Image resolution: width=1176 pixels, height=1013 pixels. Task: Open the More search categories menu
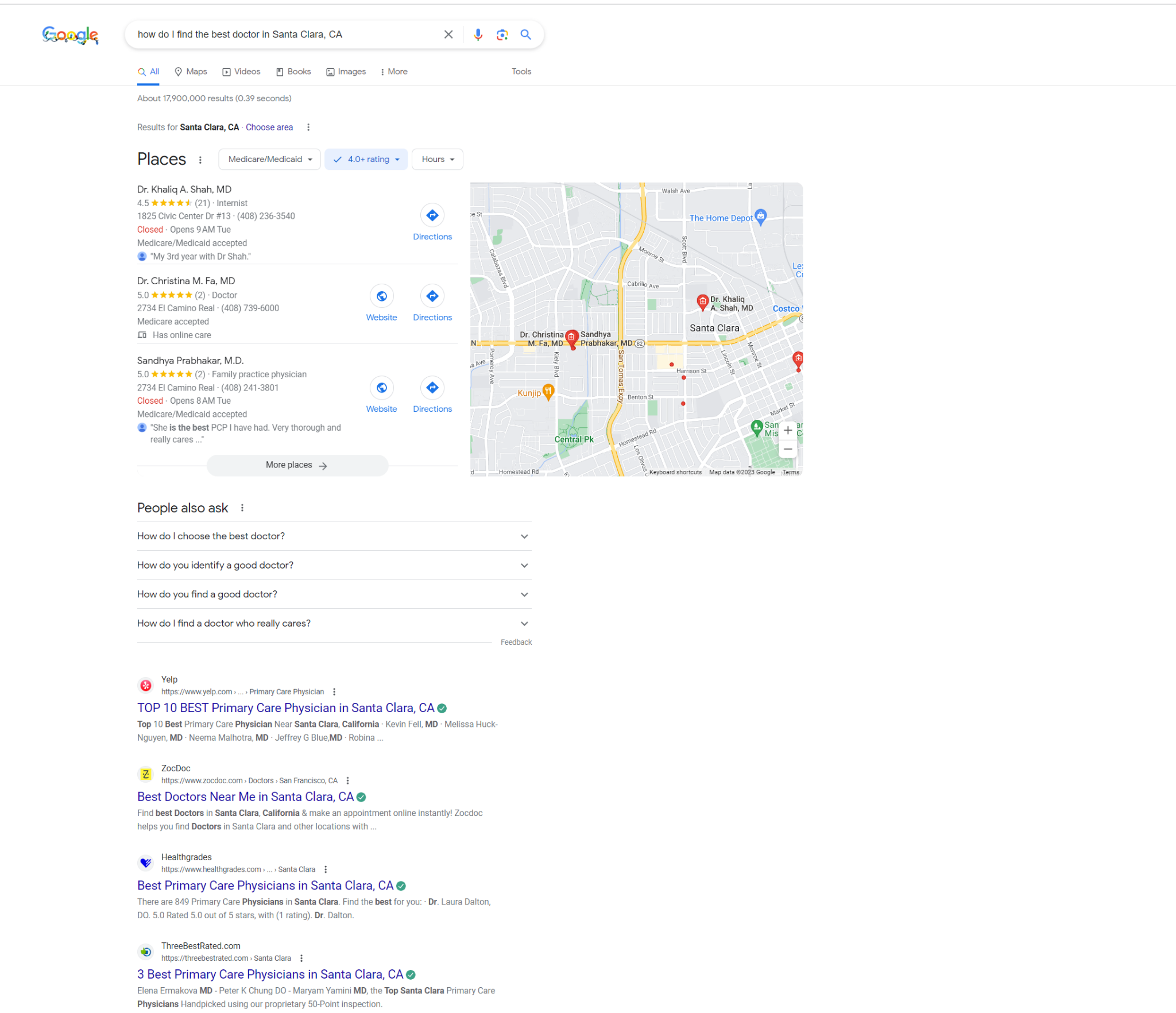click(394, 72)
